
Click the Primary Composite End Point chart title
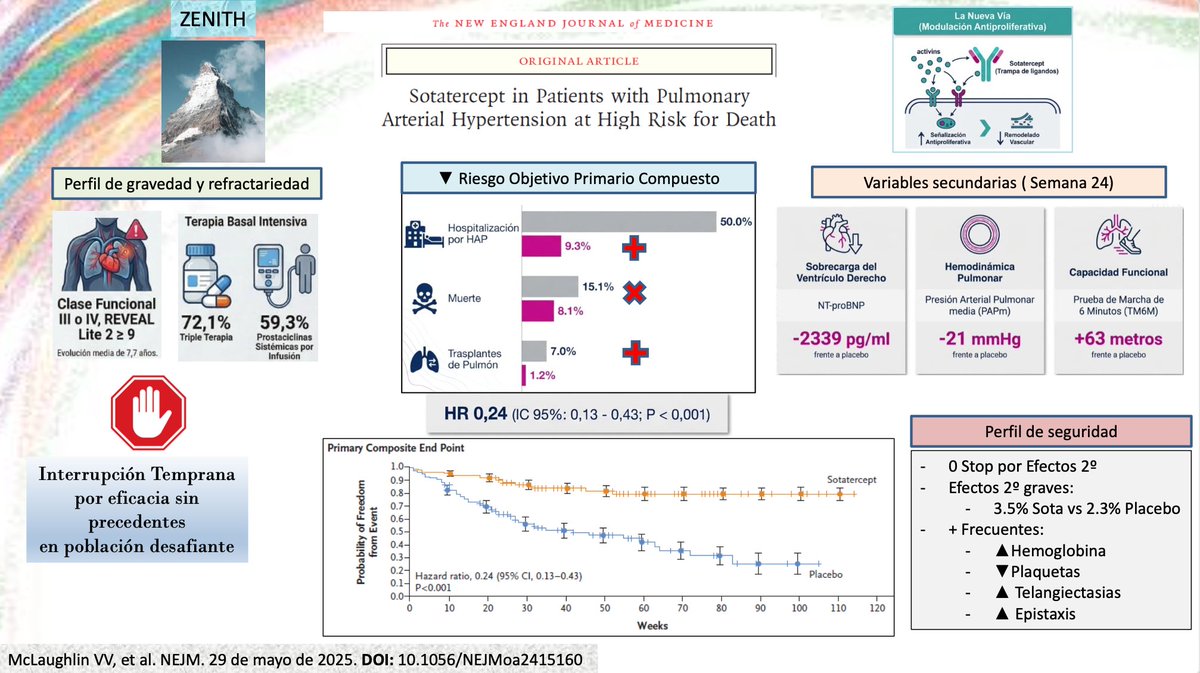click(x=395, y=448)
